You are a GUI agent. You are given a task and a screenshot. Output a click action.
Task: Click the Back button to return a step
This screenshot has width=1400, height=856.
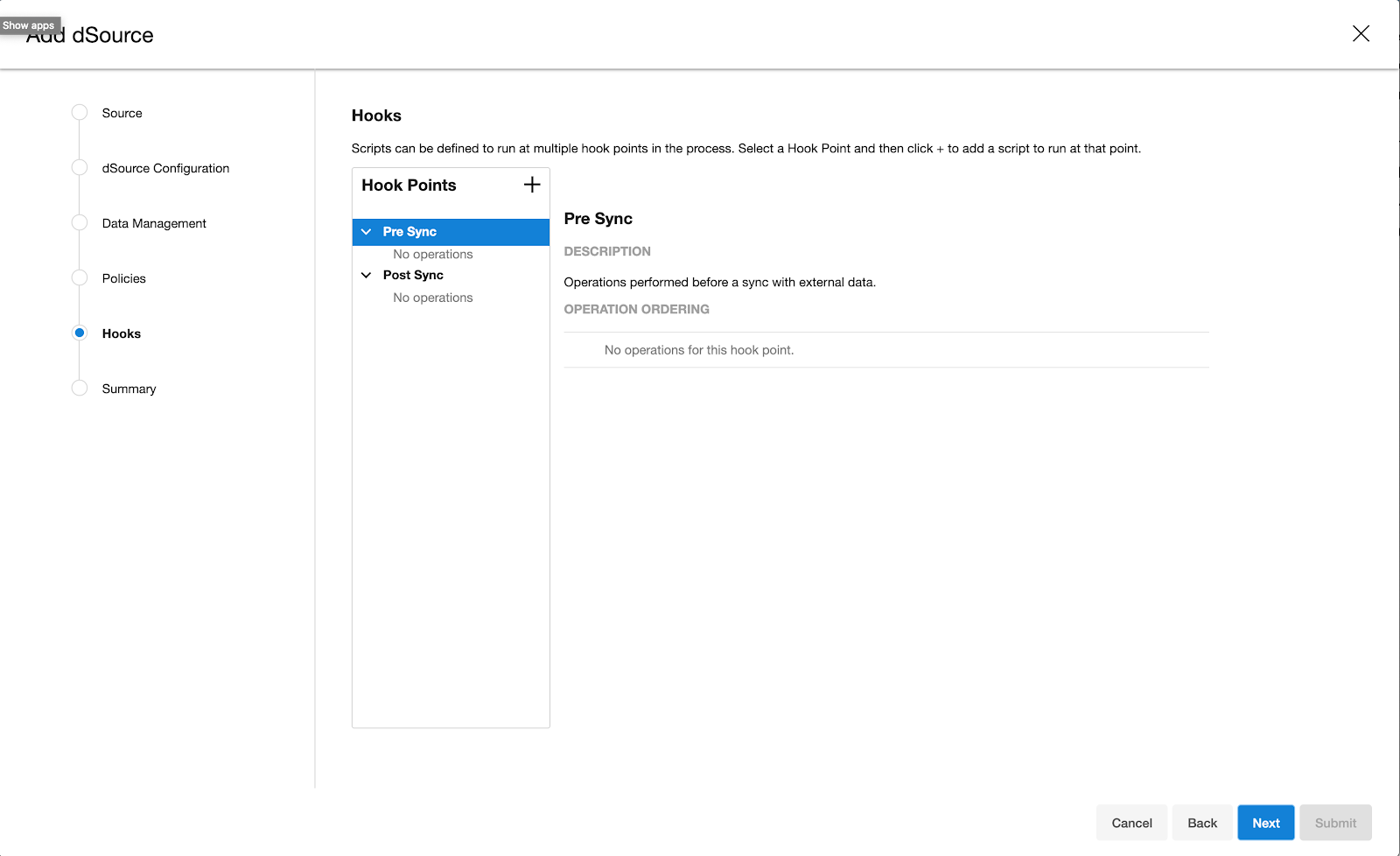tap(1201, 823)
